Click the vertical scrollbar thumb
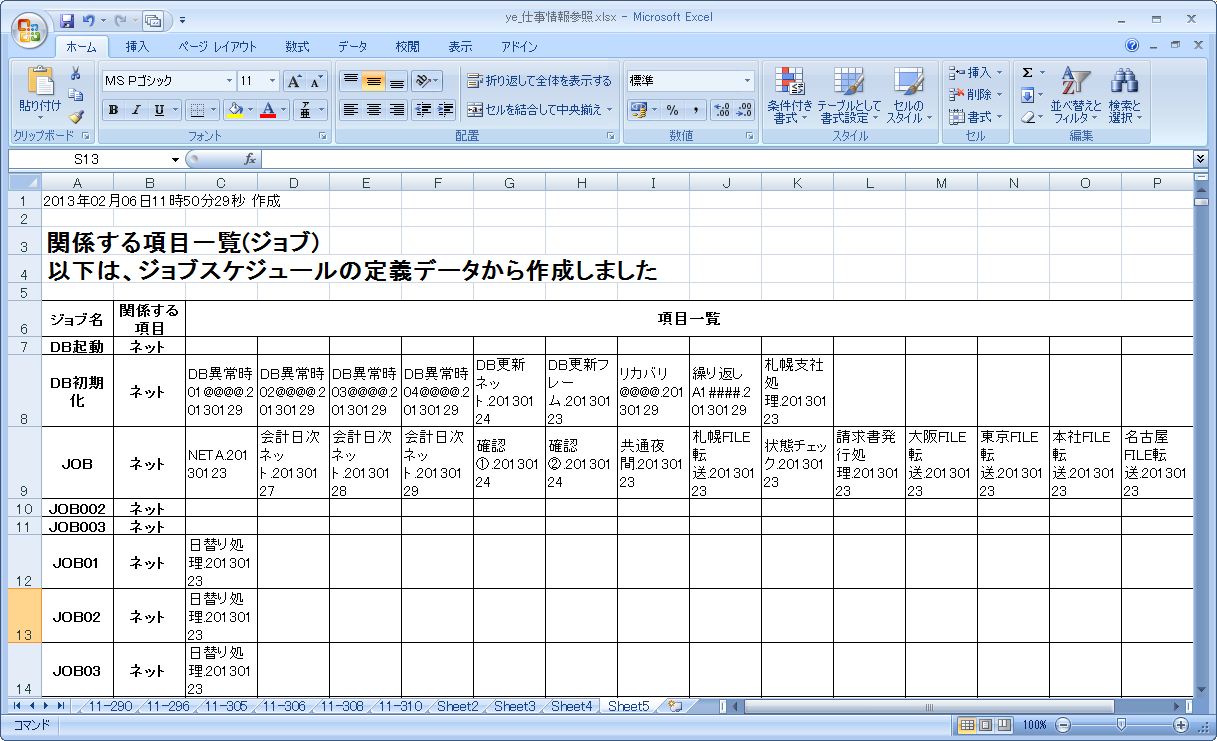Screen dimensions: 1217x741 click(x=1201, y=200)
